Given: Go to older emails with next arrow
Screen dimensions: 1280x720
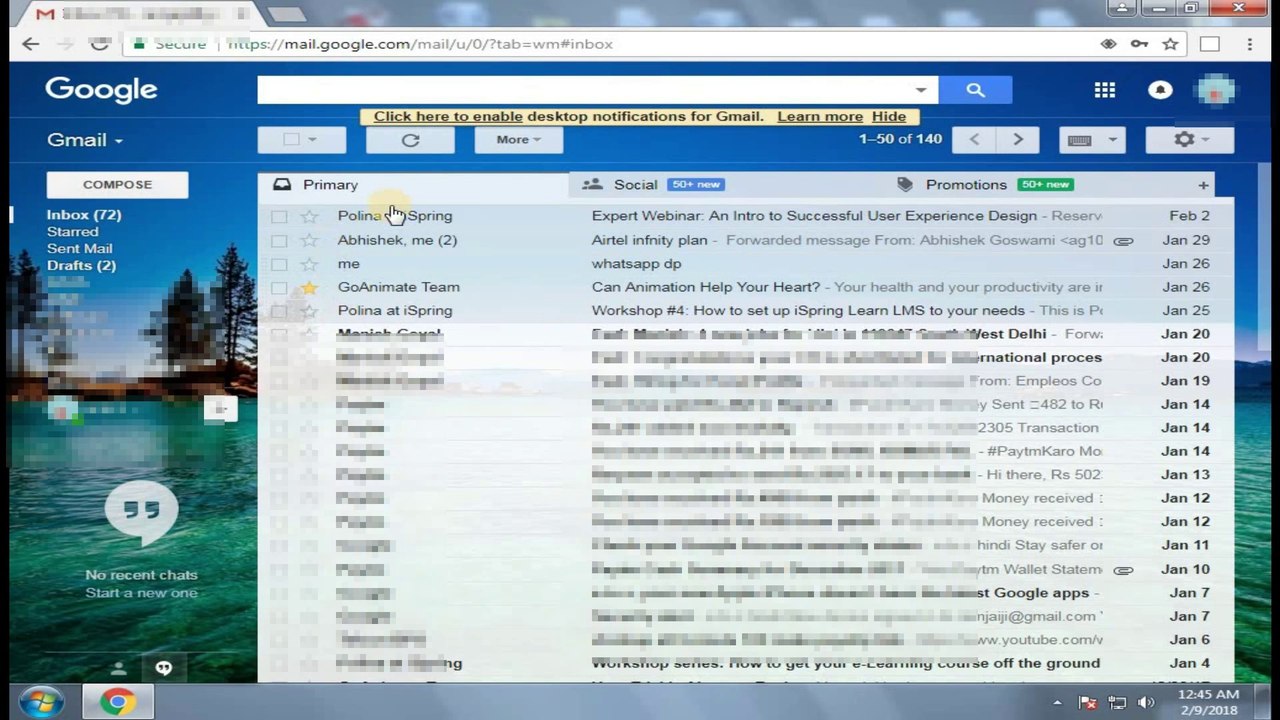Looking at the screenshot, I should click(1018, 140).
